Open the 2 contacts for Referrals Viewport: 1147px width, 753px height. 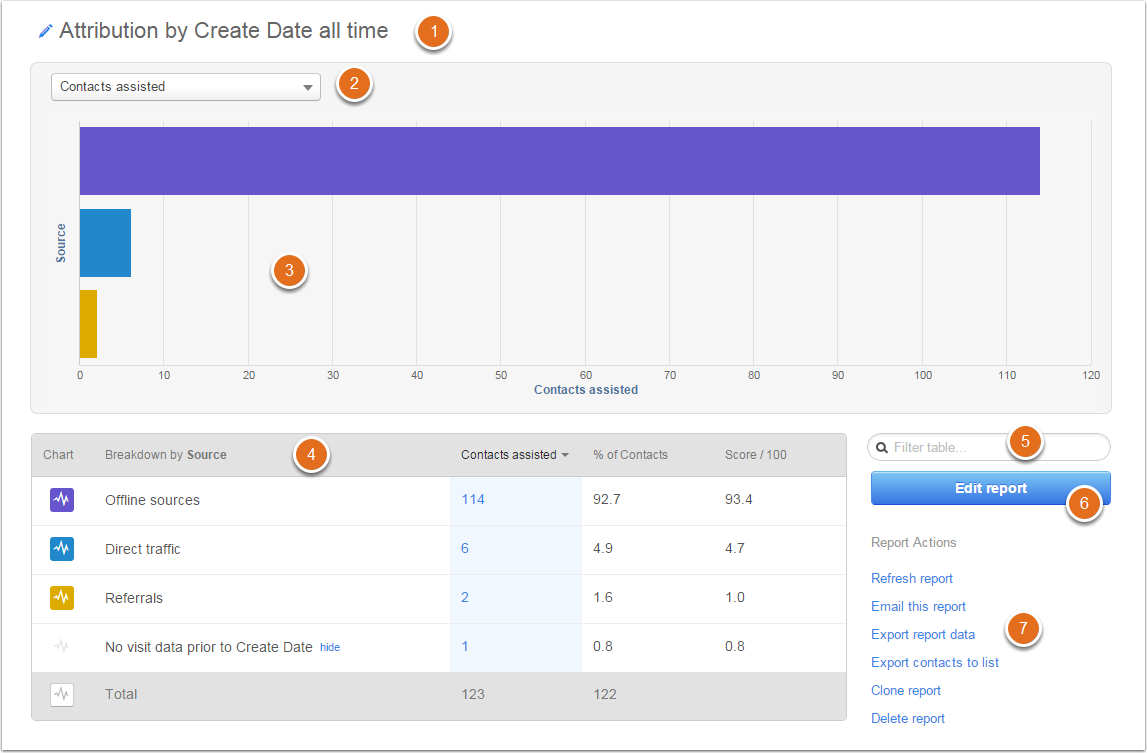pyautogui.click(x=465, y=597)
